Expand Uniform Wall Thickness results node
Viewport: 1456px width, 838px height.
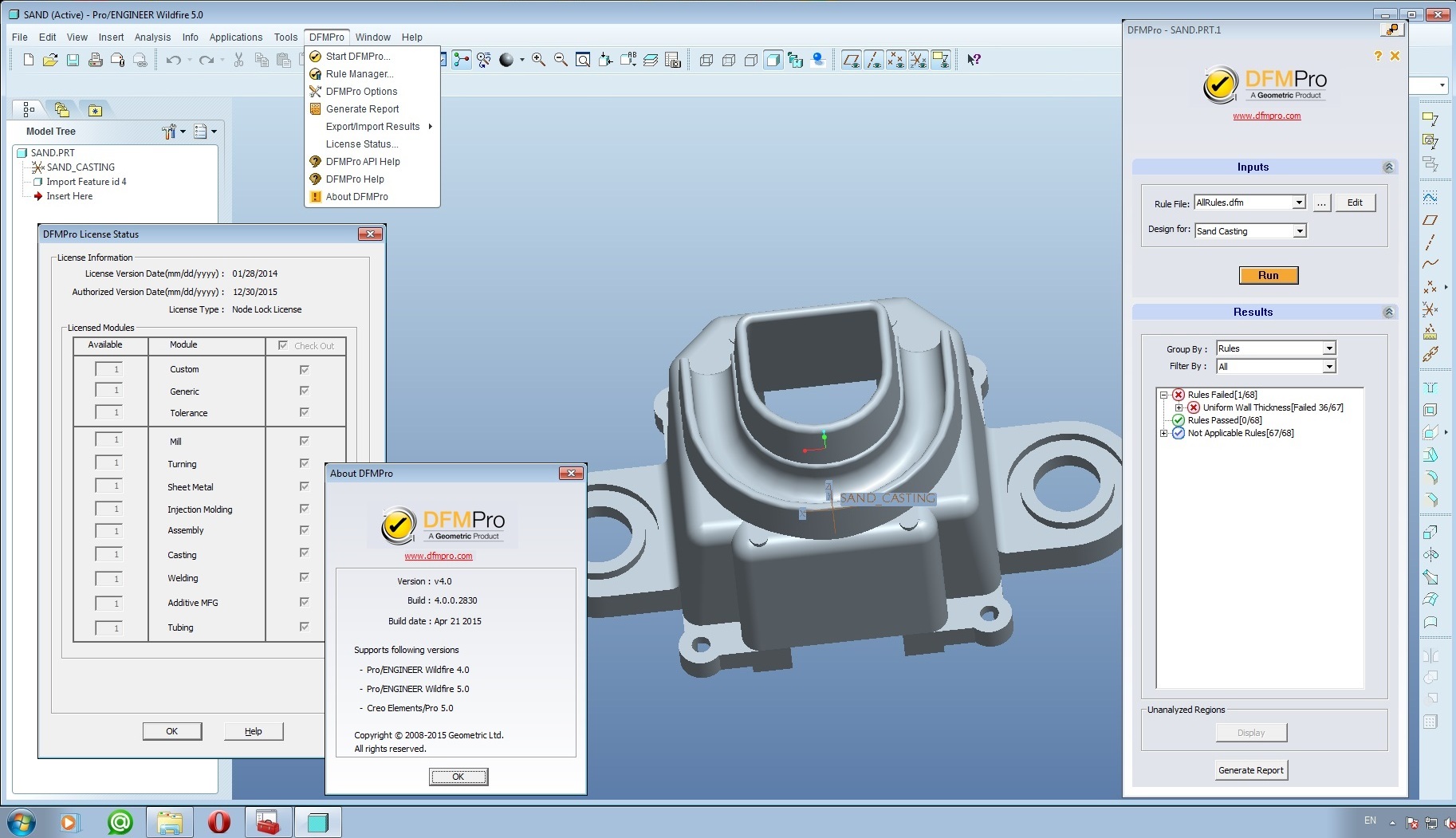point(1179,407)
